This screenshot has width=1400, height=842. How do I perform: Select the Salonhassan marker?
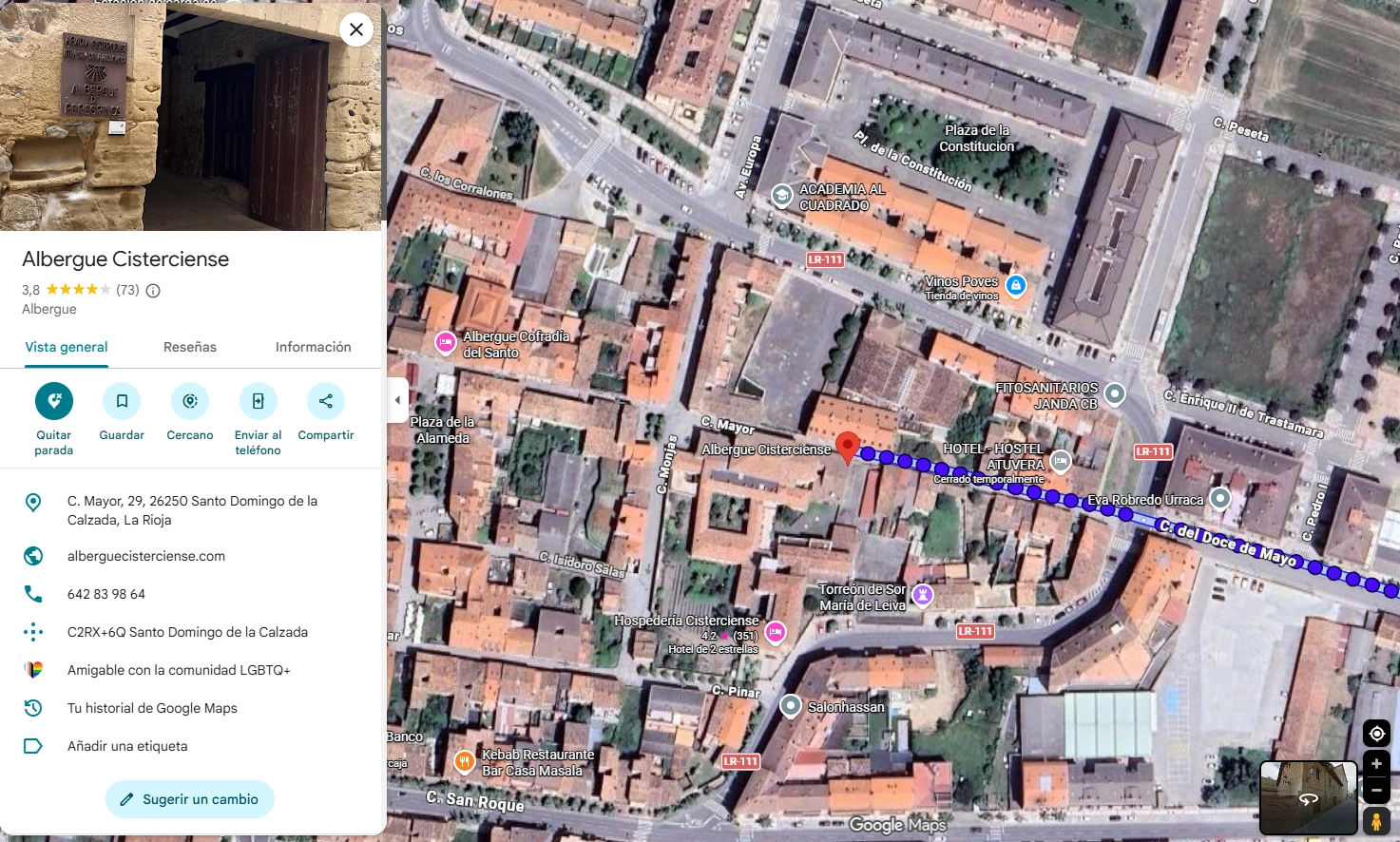[x=791, y=705]
